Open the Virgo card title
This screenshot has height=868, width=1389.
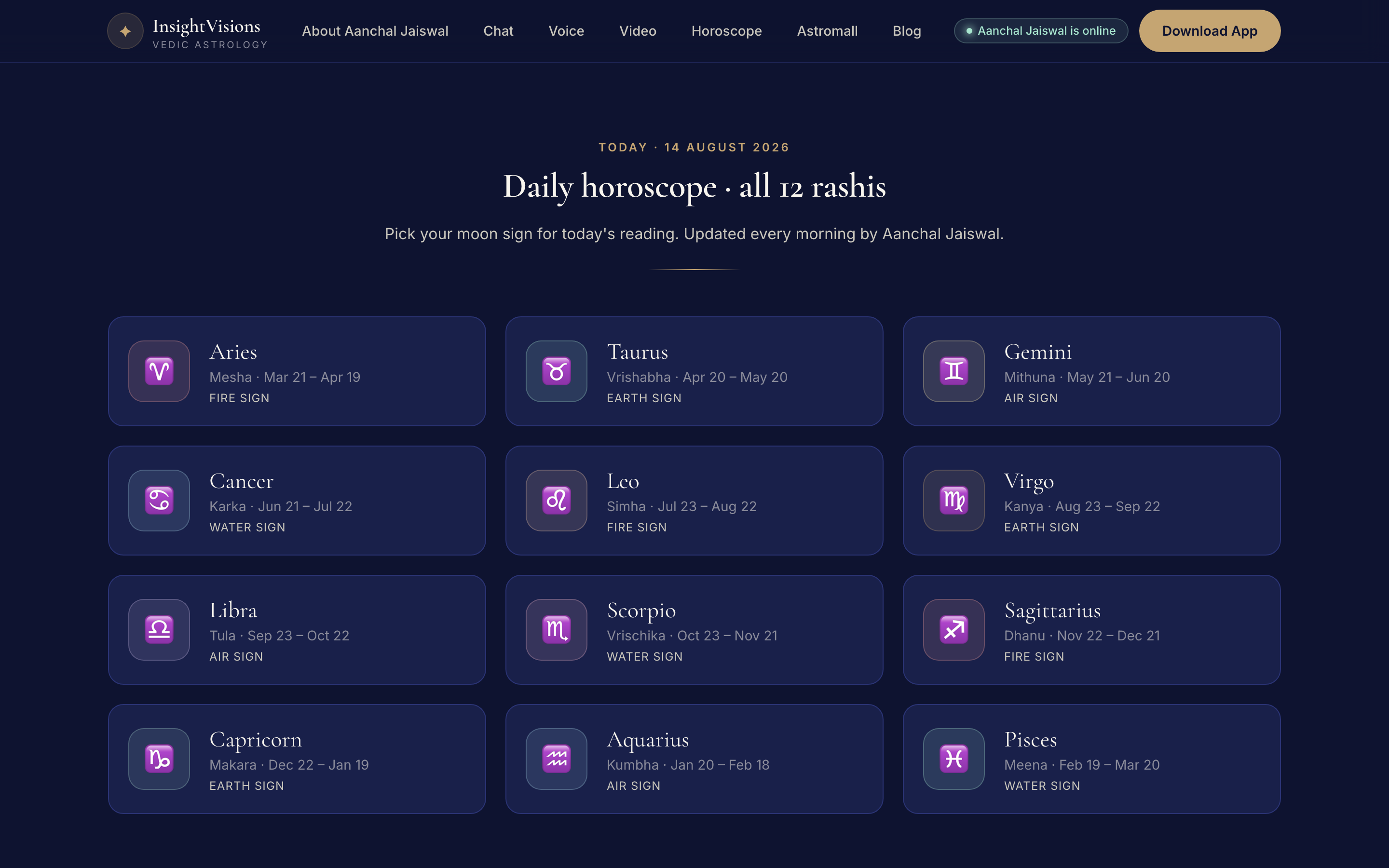point(1029,482)
